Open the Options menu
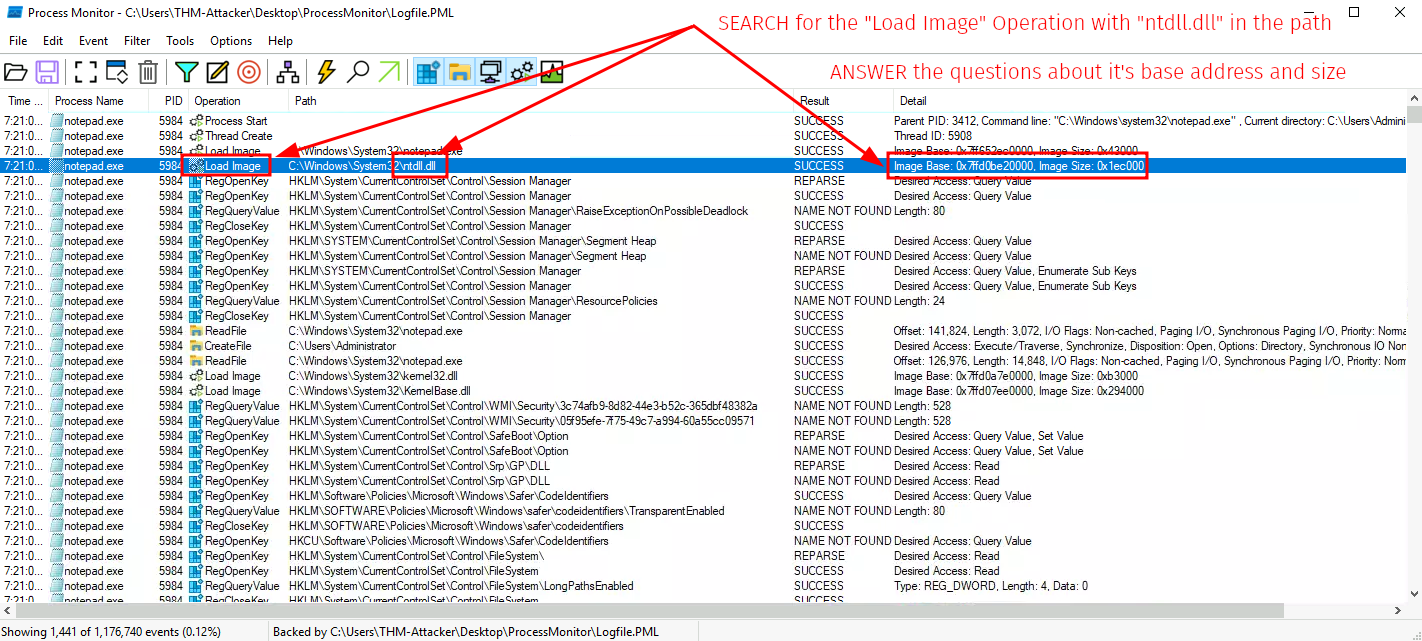This screenshot has height=641, width=1422. [x=231, y=41]
